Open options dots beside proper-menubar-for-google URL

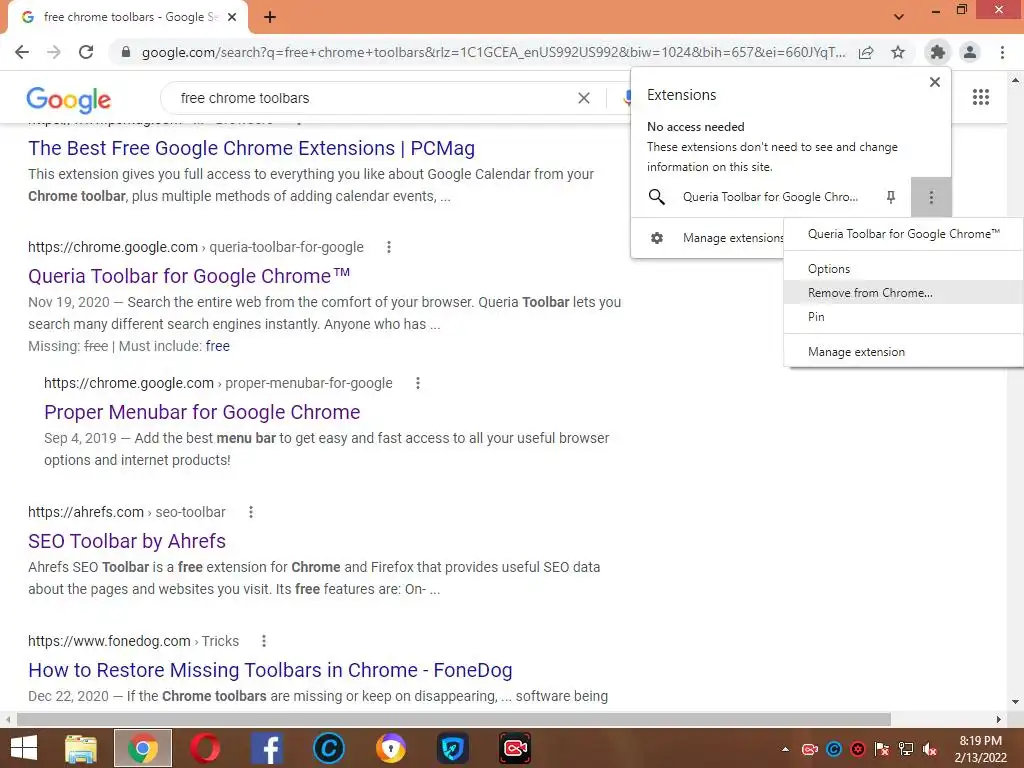(418, 383)
